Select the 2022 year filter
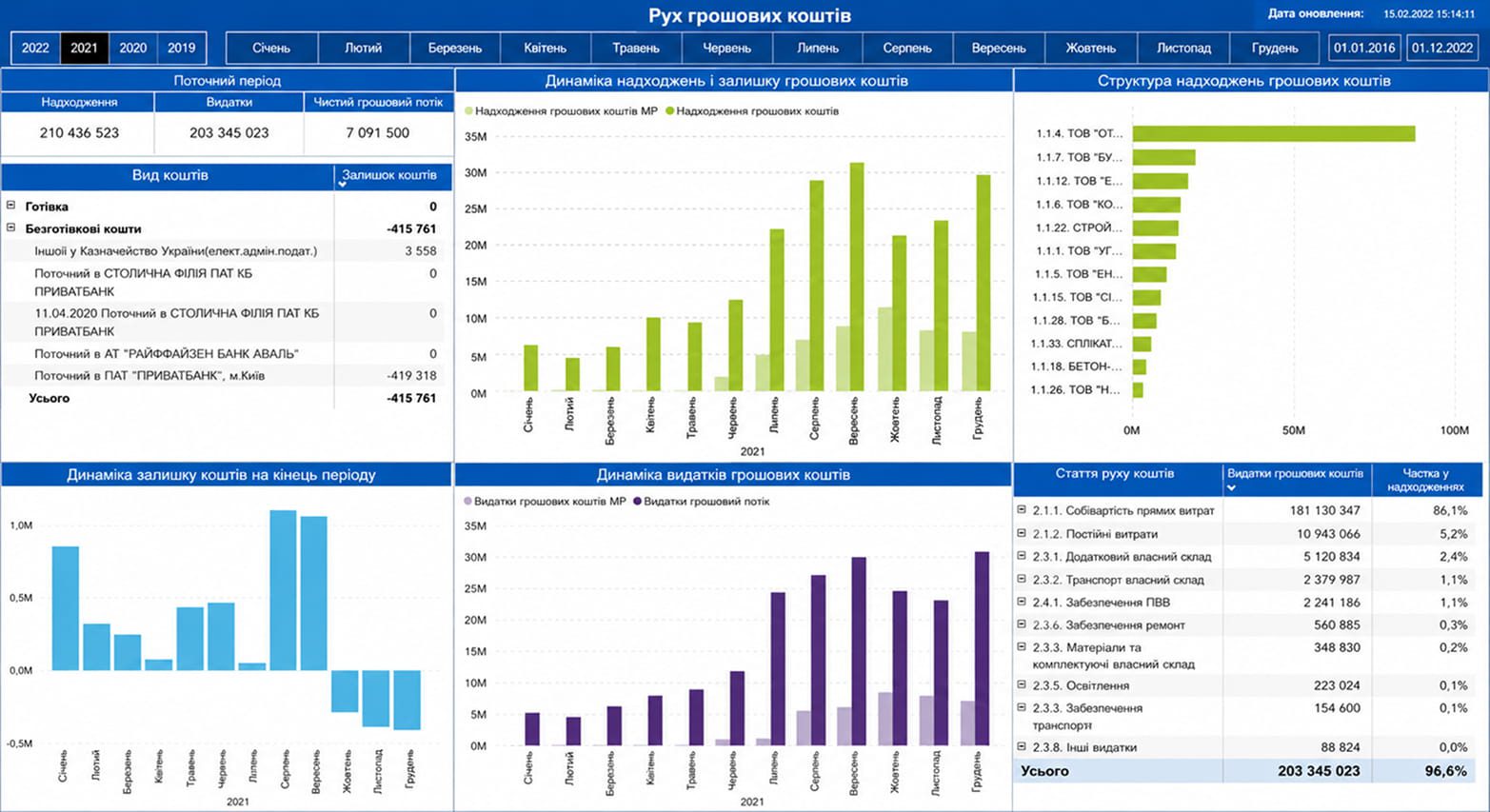 [35, 48]
